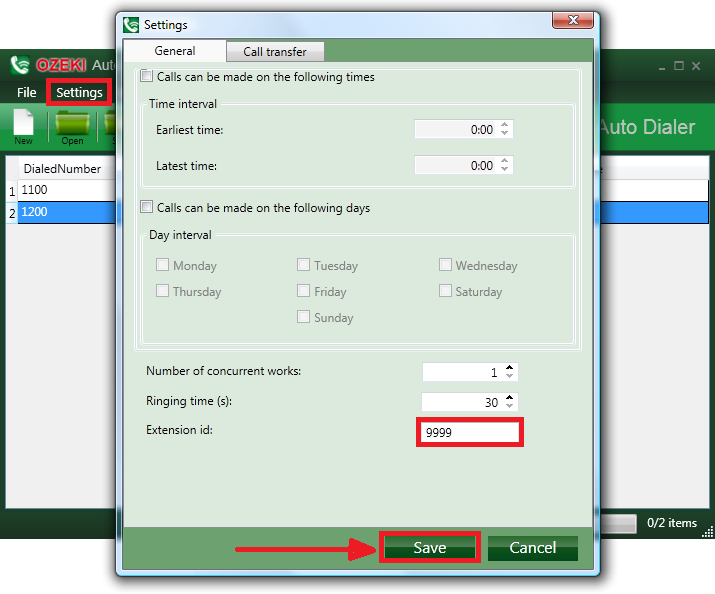Switch to the Call transfer tab

pyautogui.click(x=275, y=52)
